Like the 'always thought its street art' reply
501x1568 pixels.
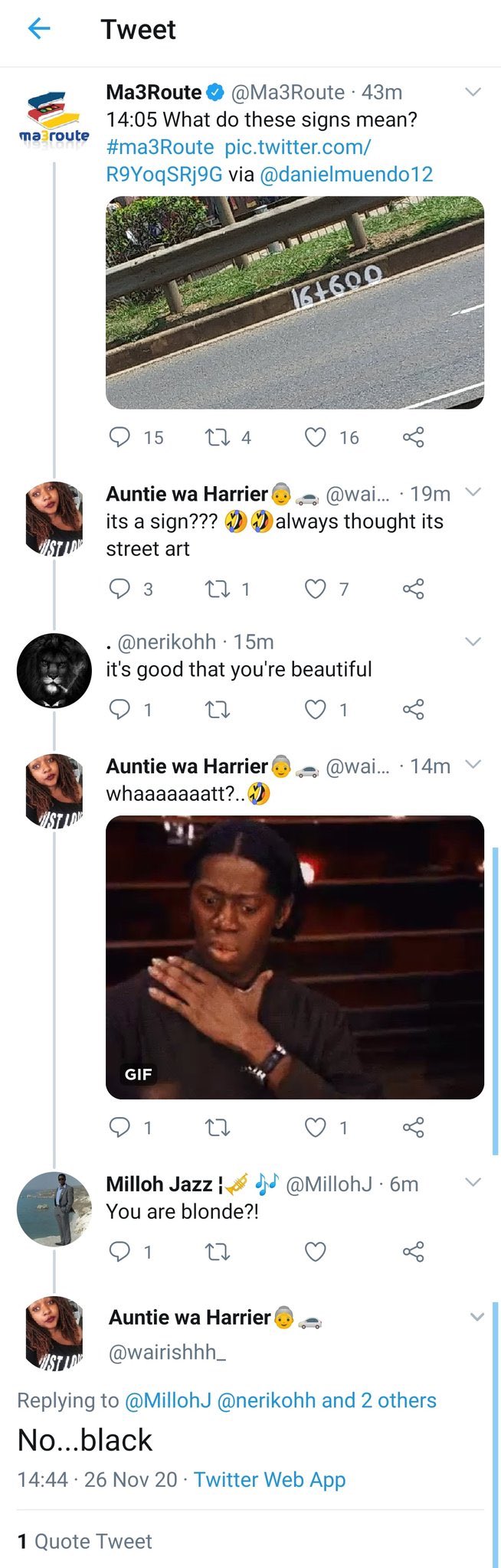(x=316, y=589)
